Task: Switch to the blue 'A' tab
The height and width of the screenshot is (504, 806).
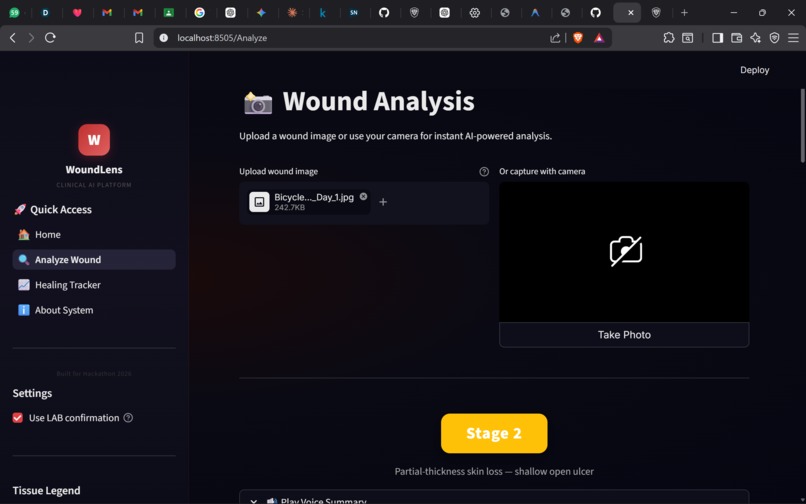Action: pyautogui.click(x=535, y=13)
